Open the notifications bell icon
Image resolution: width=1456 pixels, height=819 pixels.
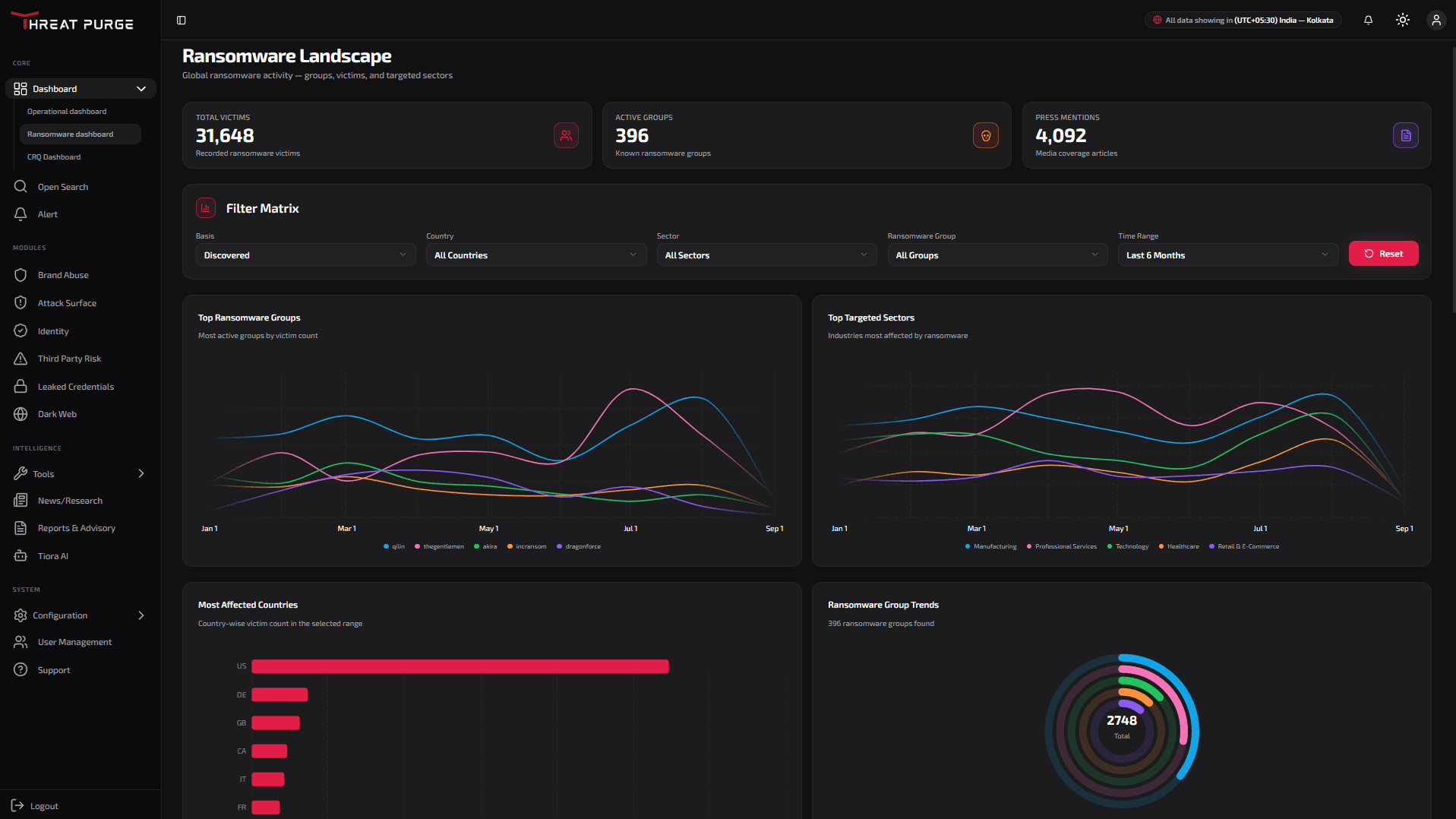pos(1368,21)
